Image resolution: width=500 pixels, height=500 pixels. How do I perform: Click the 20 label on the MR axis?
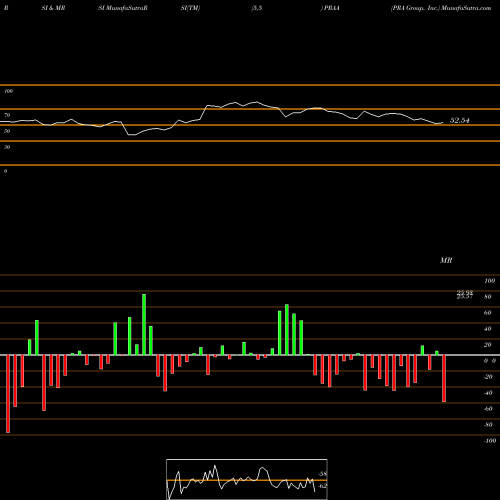tap(488, 345)
